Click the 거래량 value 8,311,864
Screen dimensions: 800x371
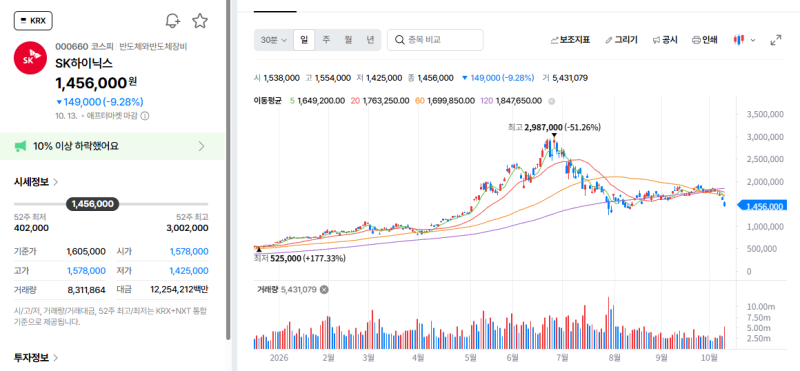86,290
